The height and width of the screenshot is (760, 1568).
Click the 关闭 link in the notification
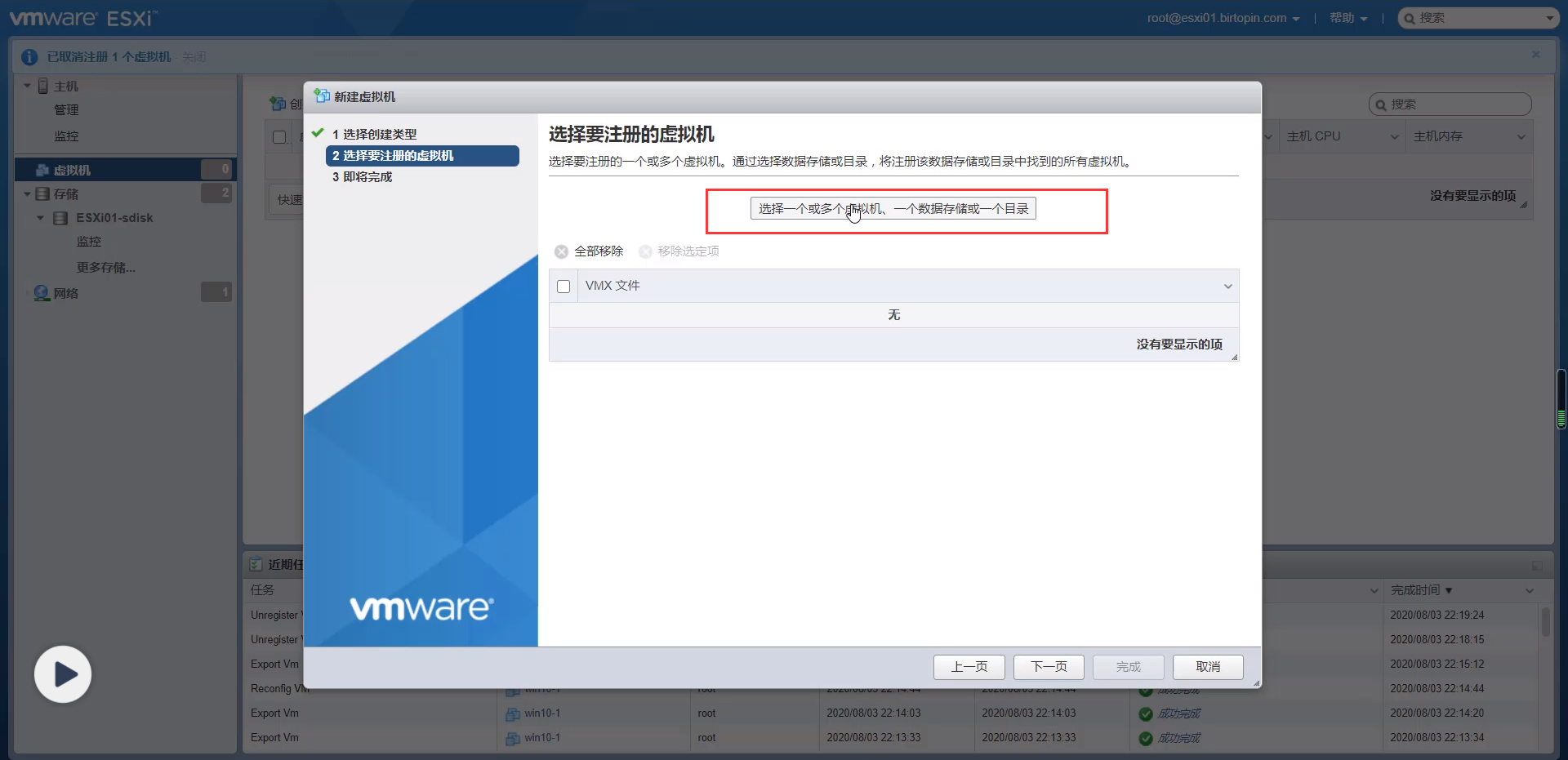(194, 57)
